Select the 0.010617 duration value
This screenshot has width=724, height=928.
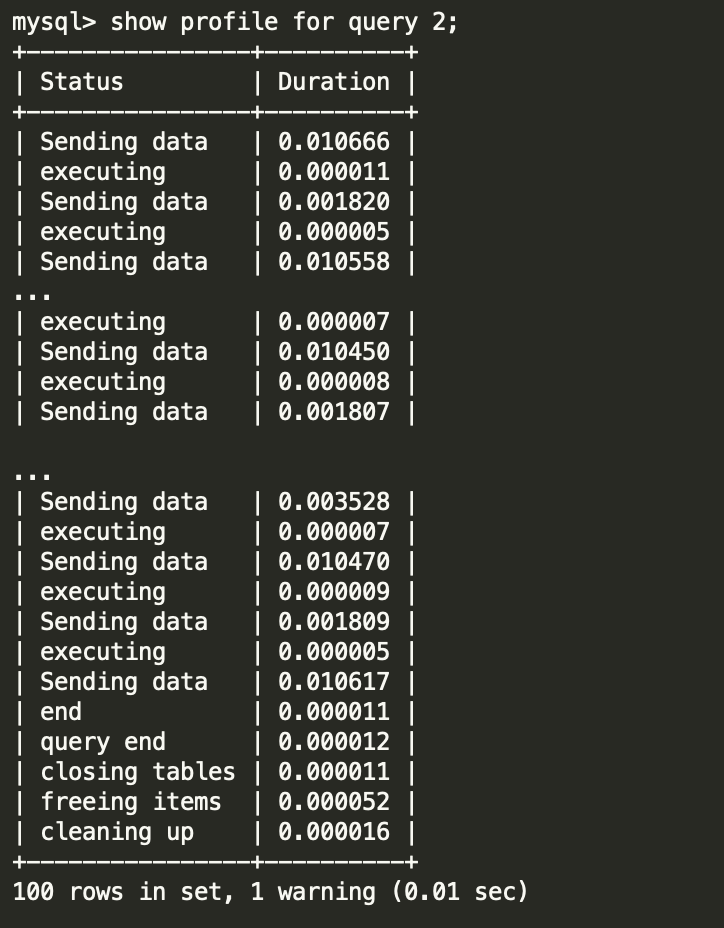(333, 682)
